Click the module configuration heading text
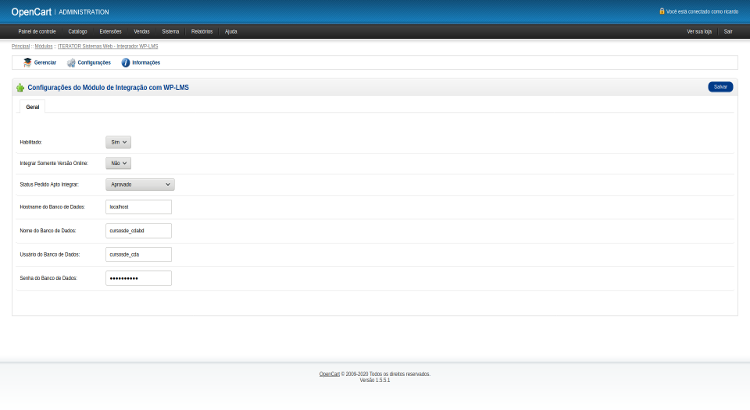This screenshot has width=750, height=410. 108,88
